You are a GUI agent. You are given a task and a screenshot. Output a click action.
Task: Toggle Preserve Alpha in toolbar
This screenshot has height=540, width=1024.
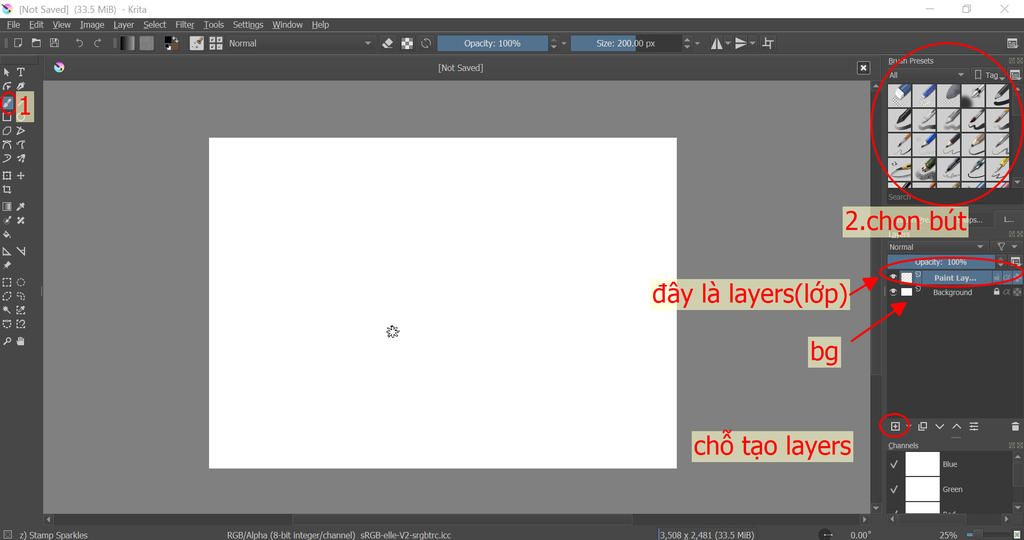(x=407, y=43)
